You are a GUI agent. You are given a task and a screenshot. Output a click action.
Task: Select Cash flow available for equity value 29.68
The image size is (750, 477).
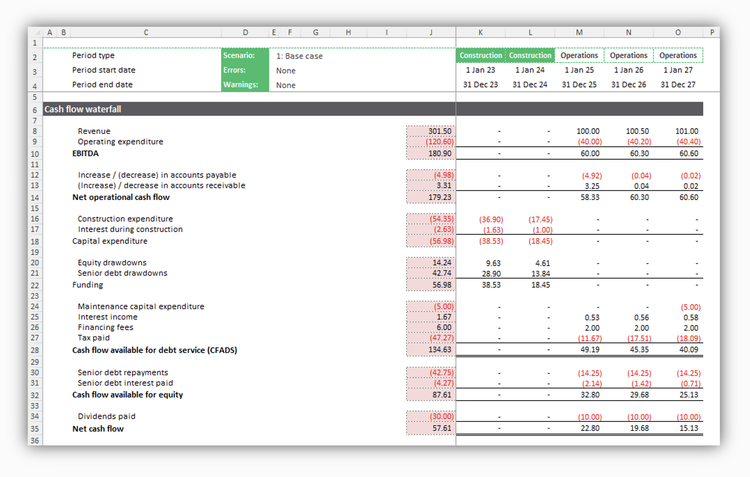640,395
